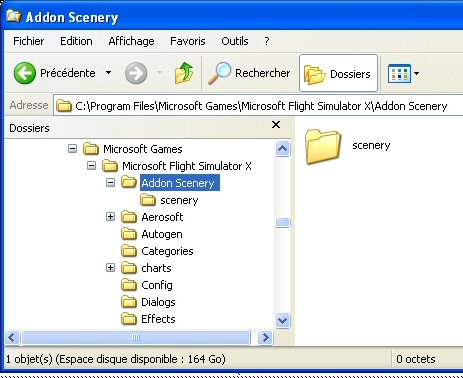463x378 pixels.
Task: Open the Affichage menu
Action: (x=131, y=41)
